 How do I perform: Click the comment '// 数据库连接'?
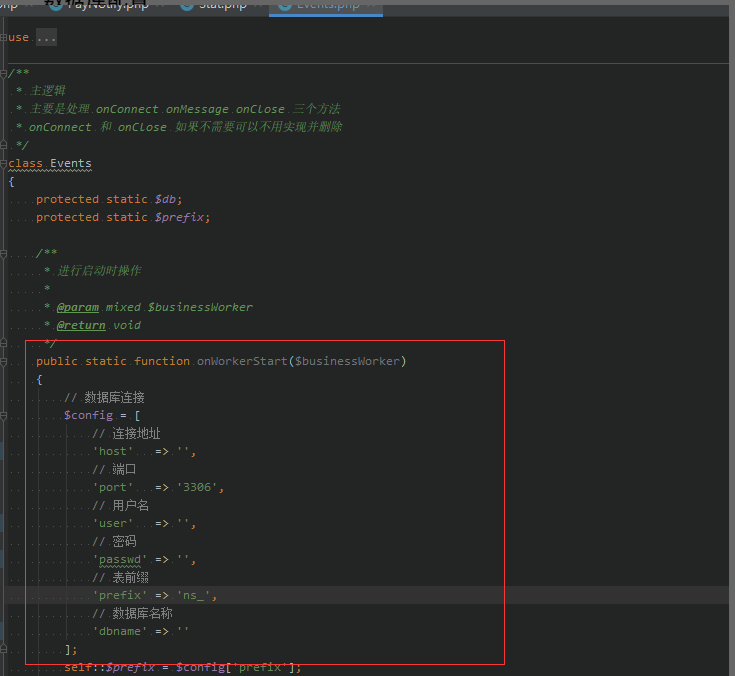tap(104, 398)
